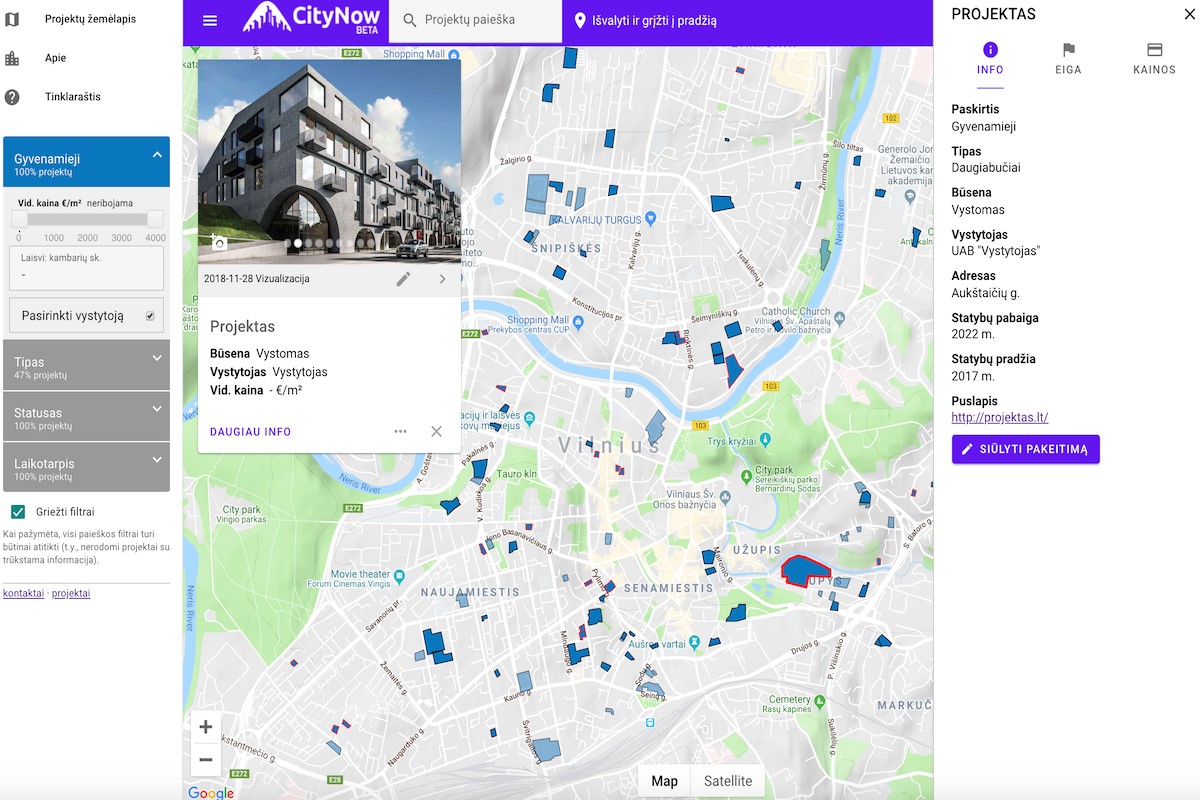Click the NAUJAMIESTIS district label on the map
This screenshot has height=800, width=1200.
tap(470, 592)
